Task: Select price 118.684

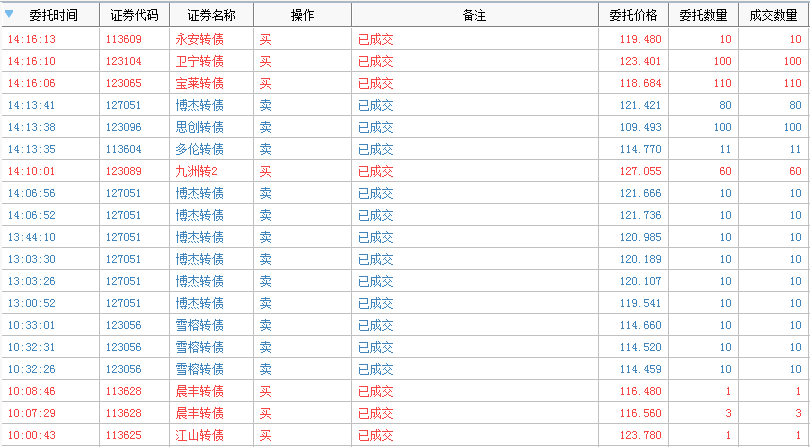Action: click(641, 83)
